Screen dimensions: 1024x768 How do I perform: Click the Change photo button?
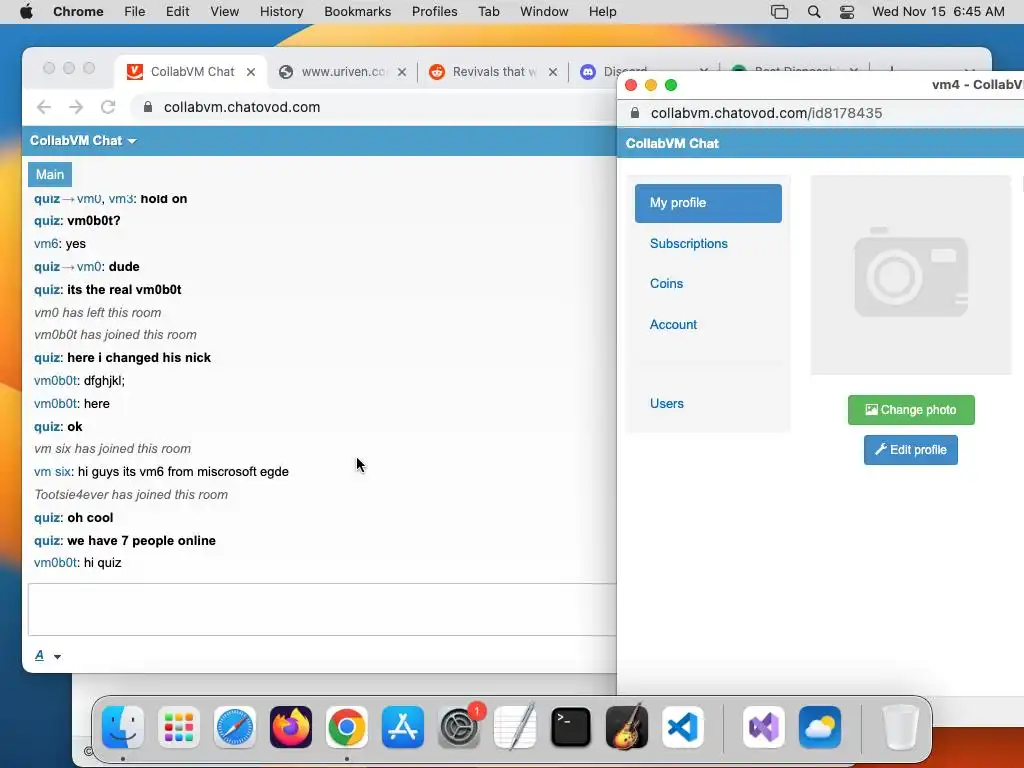click(911, 410)
